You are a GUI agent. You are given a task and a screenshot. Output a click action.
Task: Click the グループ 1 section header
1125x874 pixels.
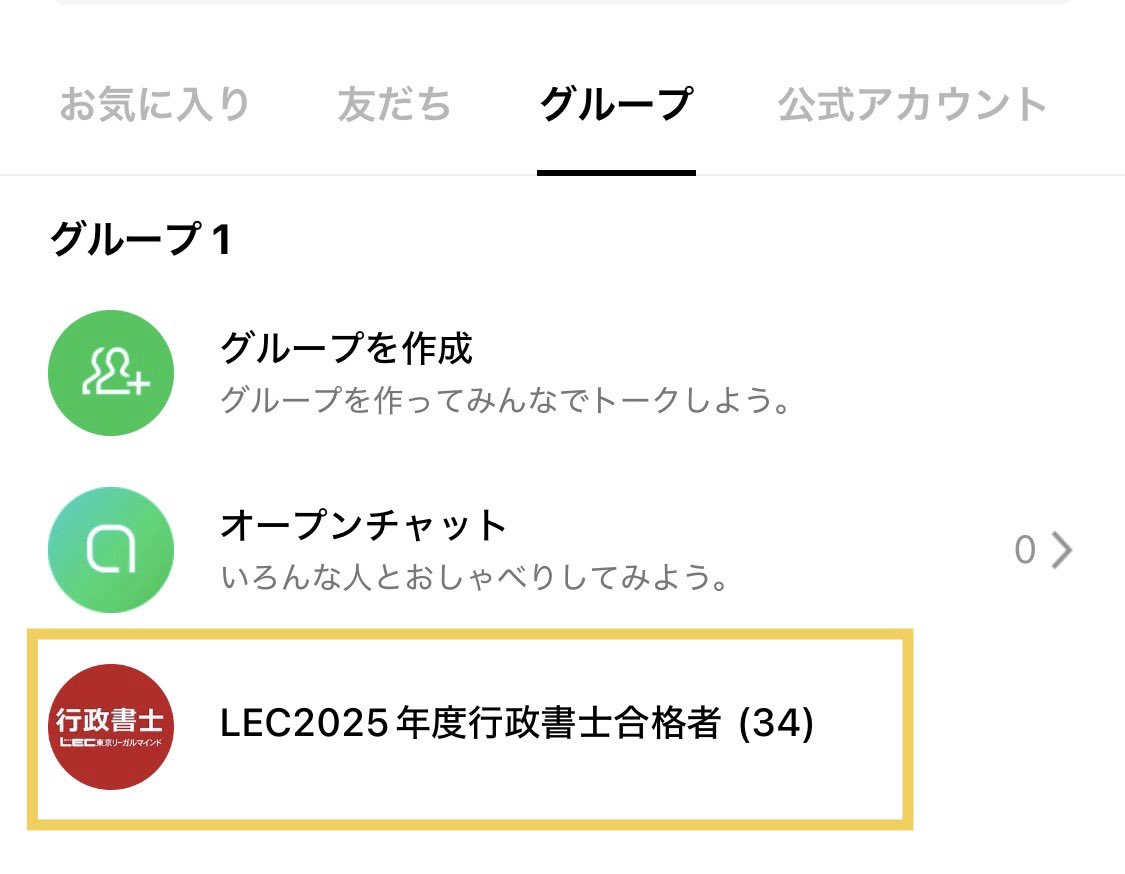[138, 239]
